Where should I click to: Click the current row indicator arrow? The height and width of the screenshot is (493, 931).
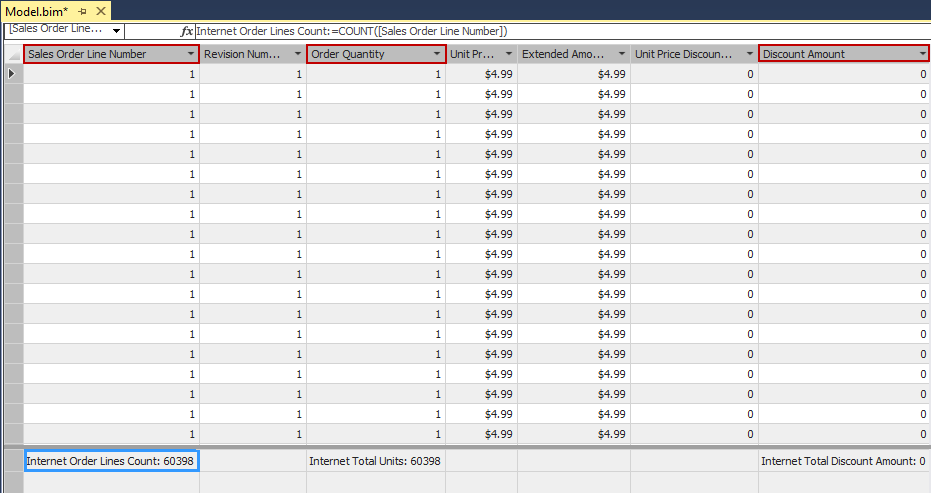point(12,74)
